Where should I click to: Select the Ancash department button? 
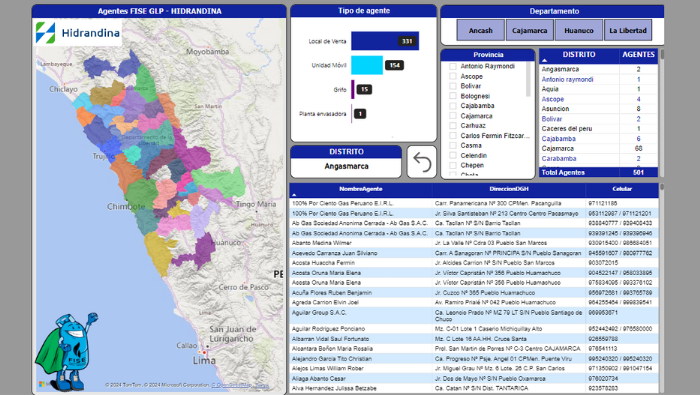[480, 30]
